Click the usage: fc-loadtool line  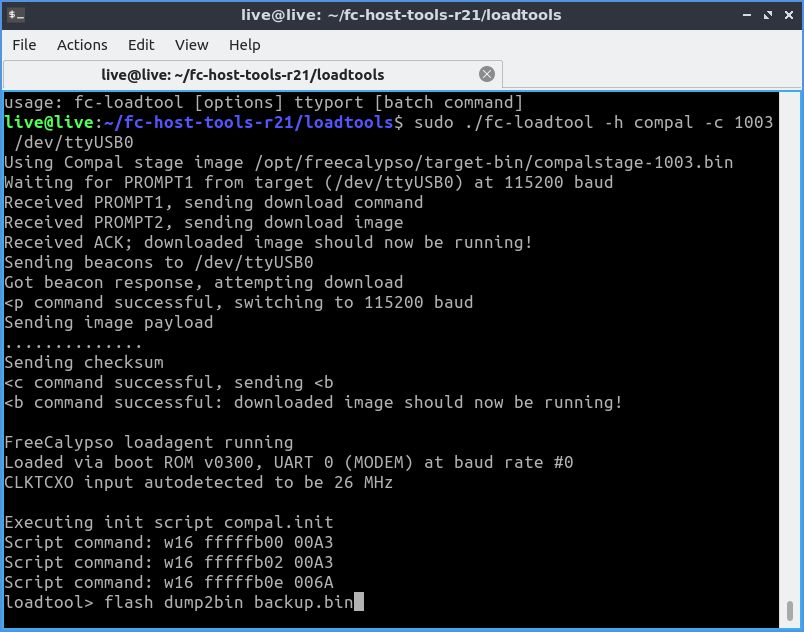pyautogui.click(x=264, y=103)
